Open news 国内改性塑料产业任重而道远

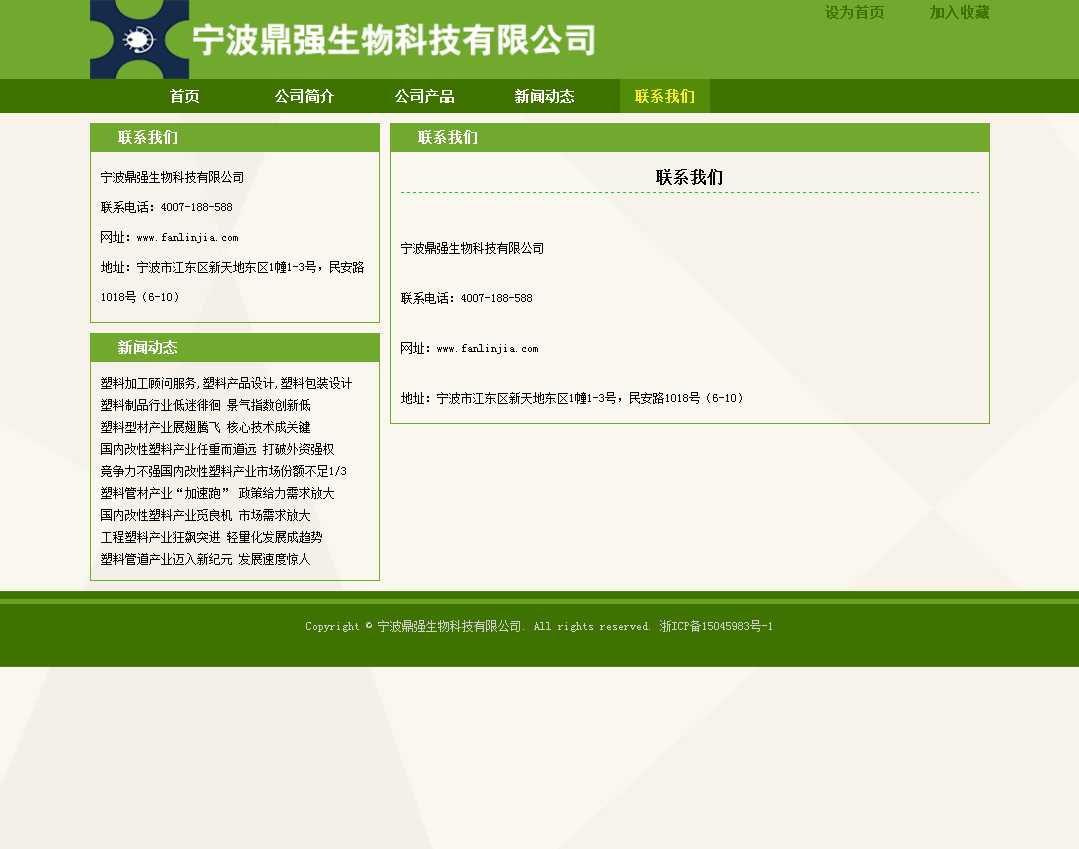pyautogui.click(x=217, y=450)
